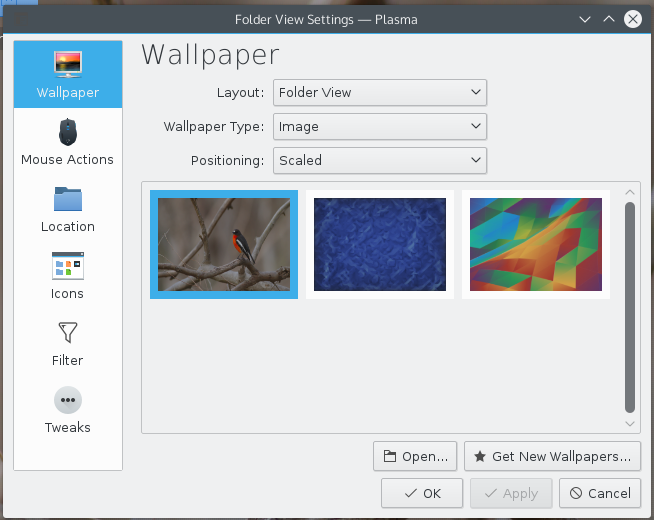Cancel the settings dialog
The width and height of the screenshot is (654, 520).
600,493
